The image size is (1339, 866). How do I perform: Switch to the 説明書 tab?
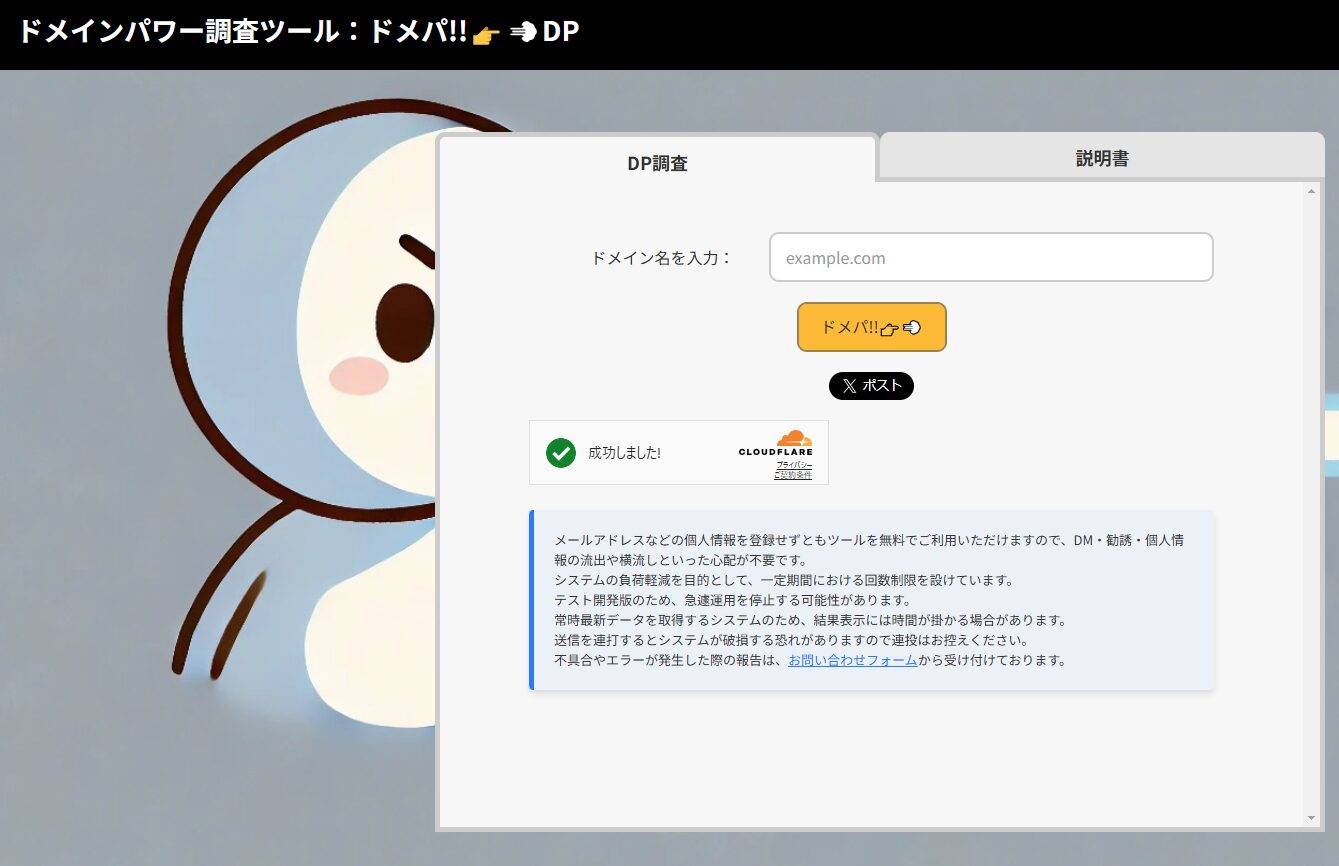[1100, 157]
